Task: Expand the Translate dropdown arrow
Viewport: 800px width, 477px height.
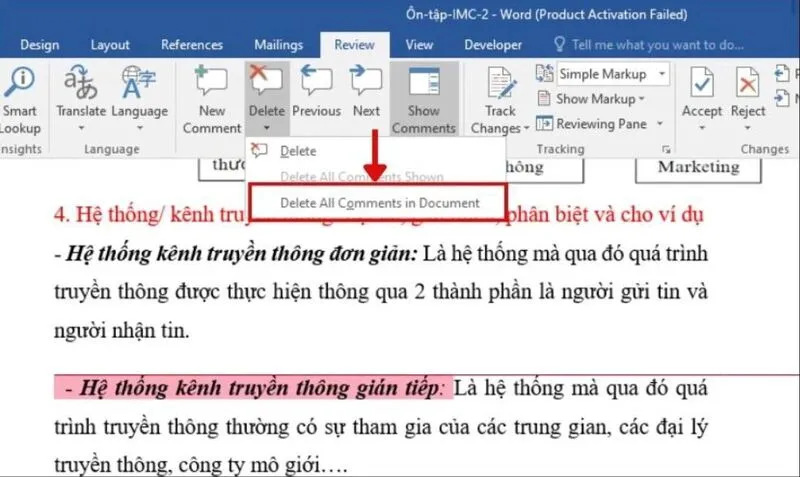Action: tap(81, 128)
